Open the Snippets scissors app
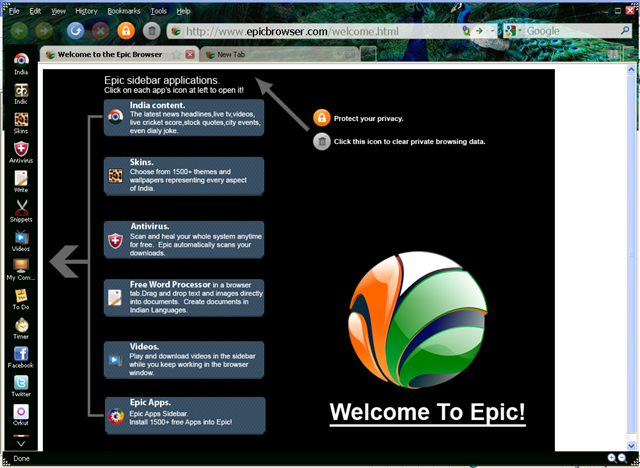Viewport: 640px width, 468px height. click(21, 211)
